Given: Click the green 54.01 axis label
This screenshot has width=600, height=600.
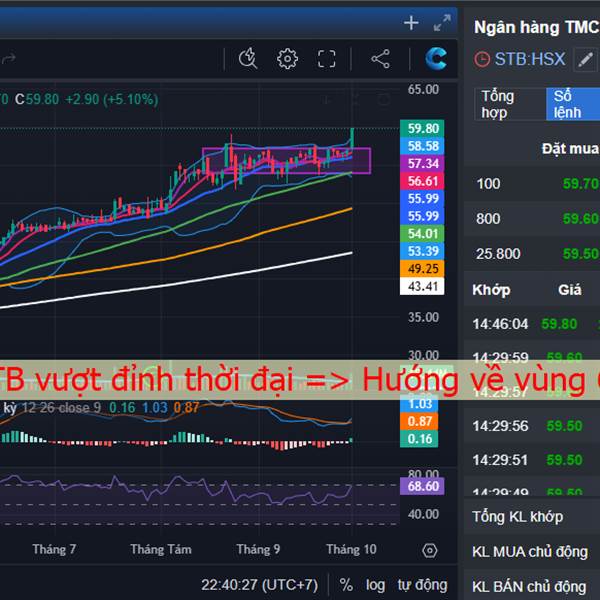Looking at the screenshot, I should 422,234.
